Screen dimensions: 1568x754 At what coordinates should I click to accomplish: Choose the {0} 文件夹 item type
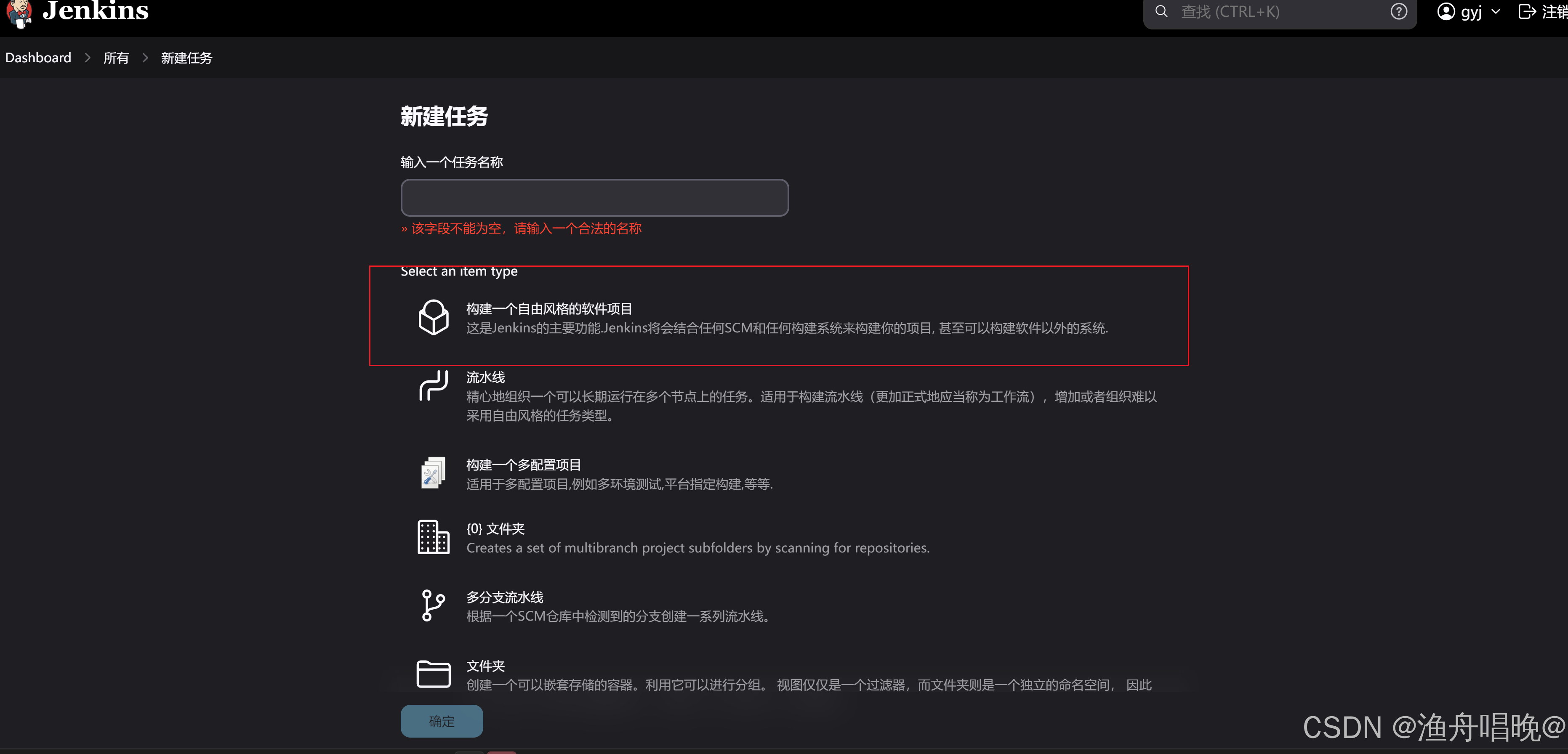[495, 529]
